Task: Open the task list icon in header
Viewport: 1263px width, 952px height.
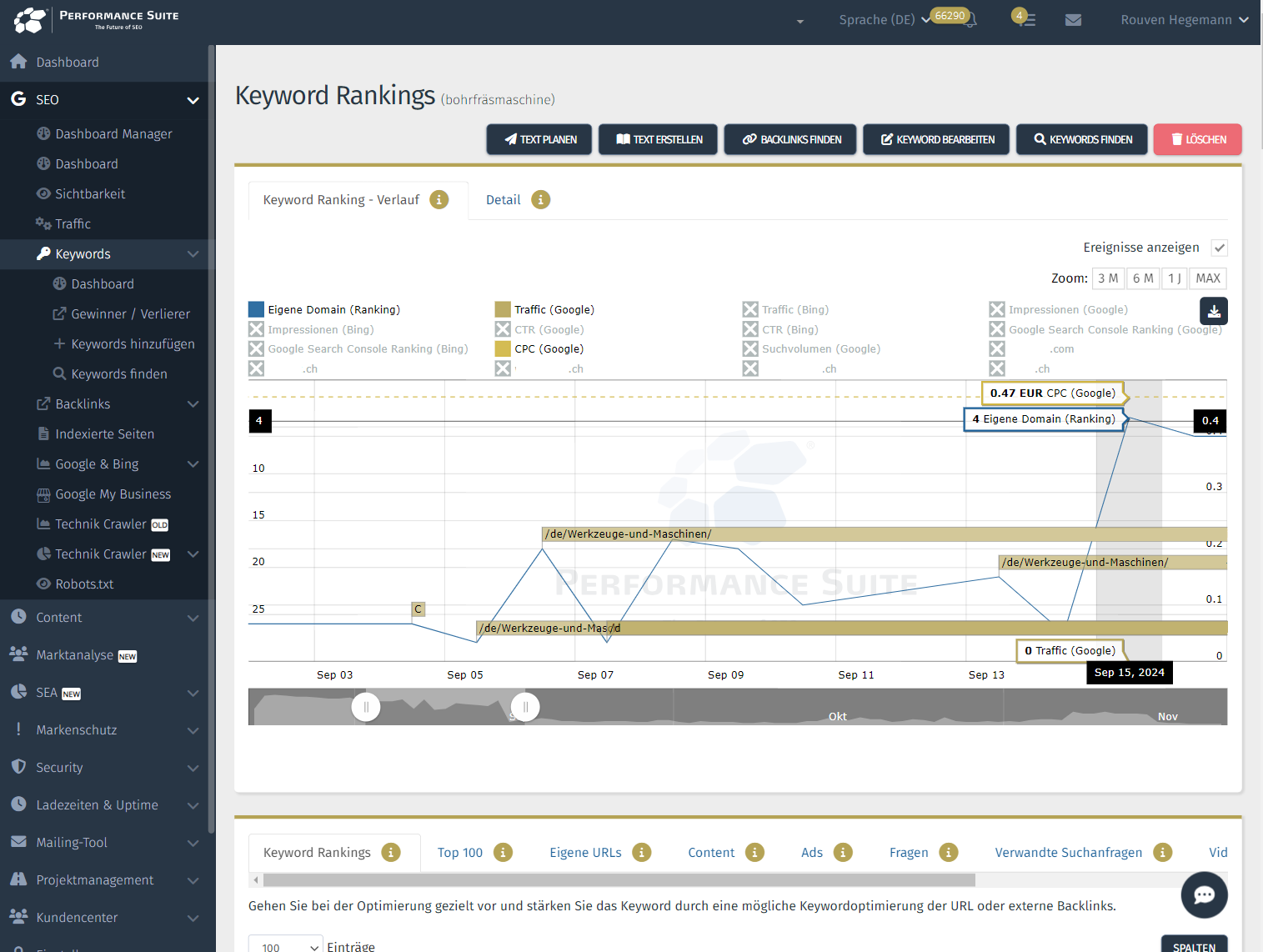Action: click(1028, 20)
